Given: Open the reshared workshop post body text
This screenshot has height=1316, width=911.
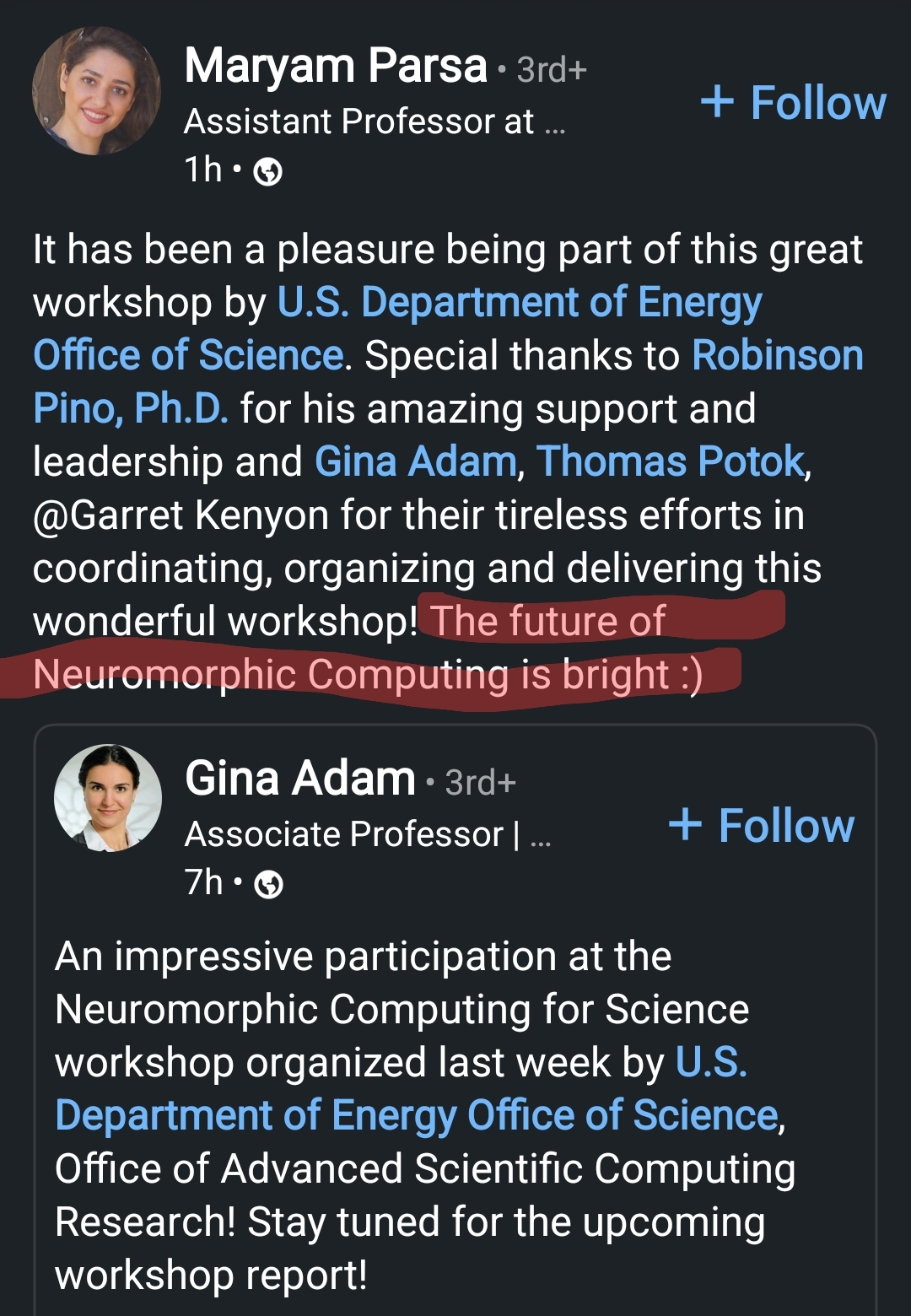Looking at the screenshot, I should click(x=425, y=1115).
